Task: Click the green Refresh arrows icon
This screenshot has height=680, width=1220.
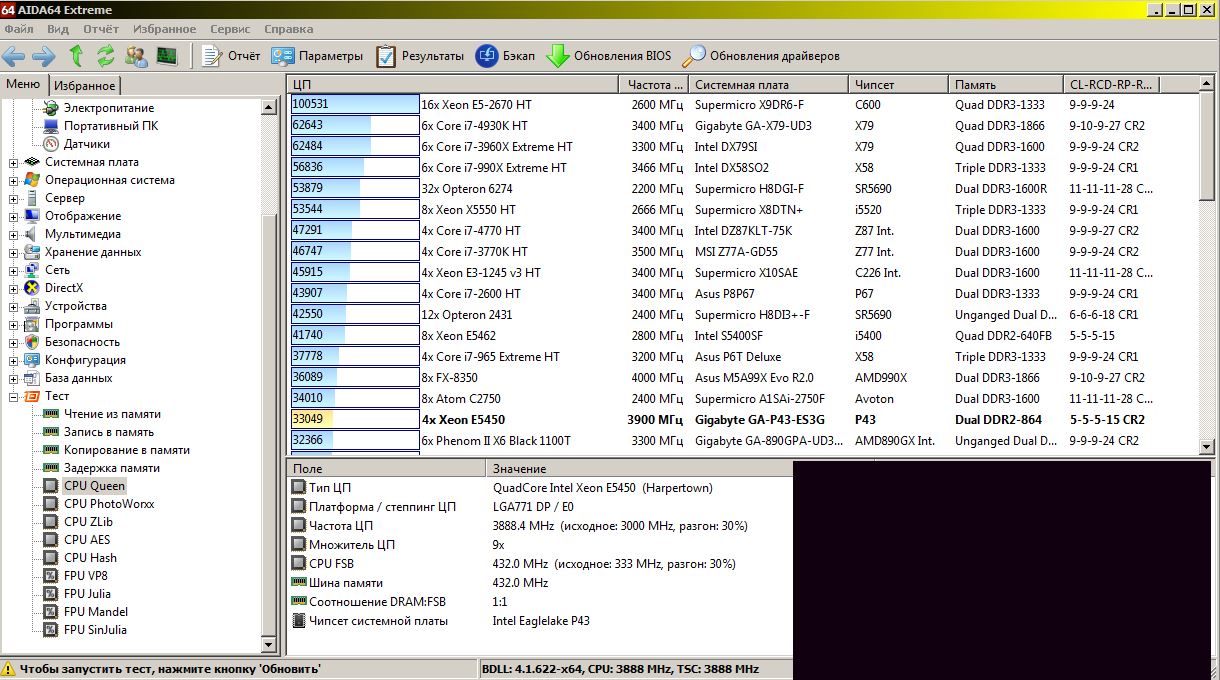Action: pyautogui.click(x=105, y=56)
